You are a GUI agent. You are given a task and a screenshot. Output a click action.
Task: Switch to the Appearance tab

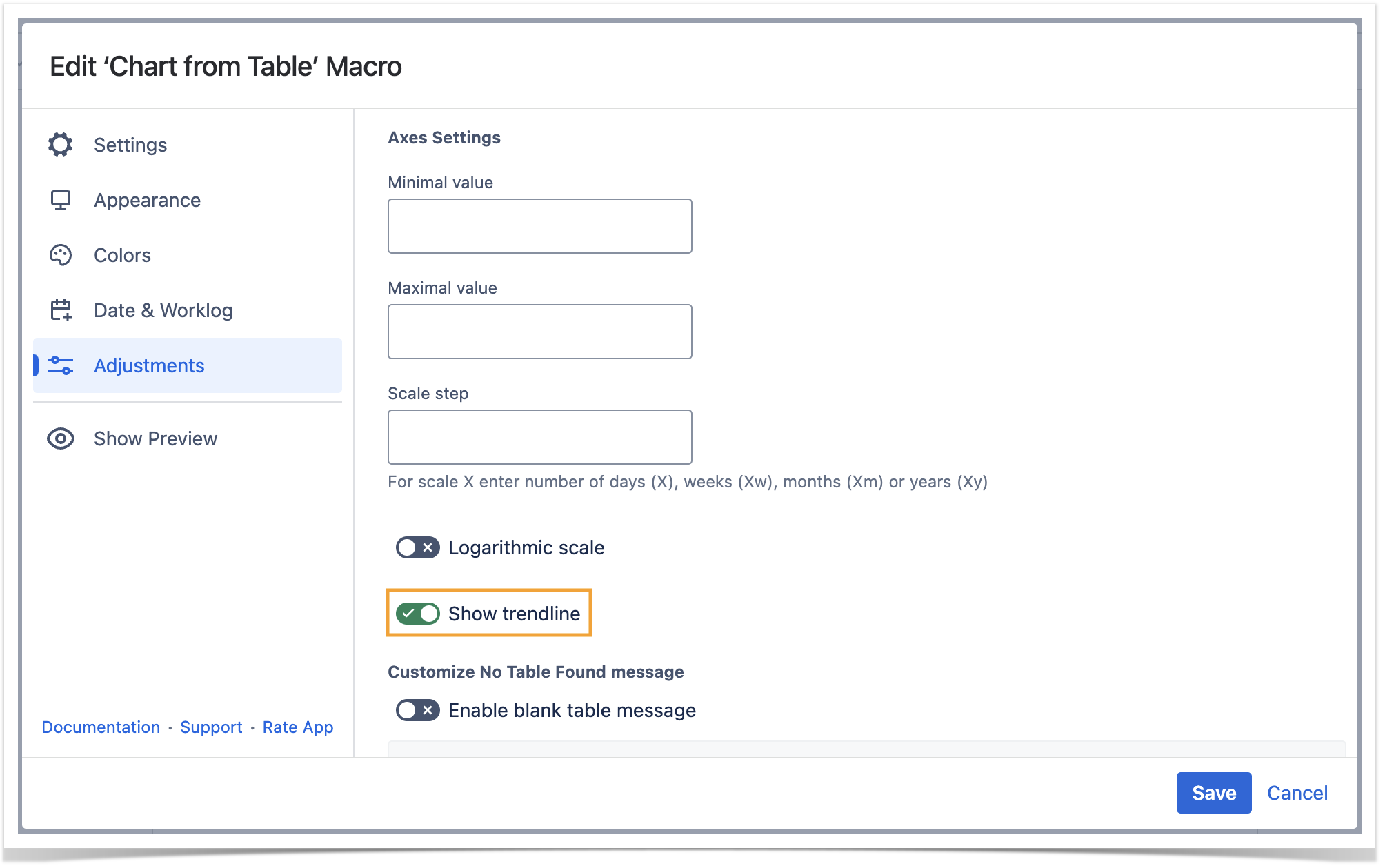tap(147, 200)
